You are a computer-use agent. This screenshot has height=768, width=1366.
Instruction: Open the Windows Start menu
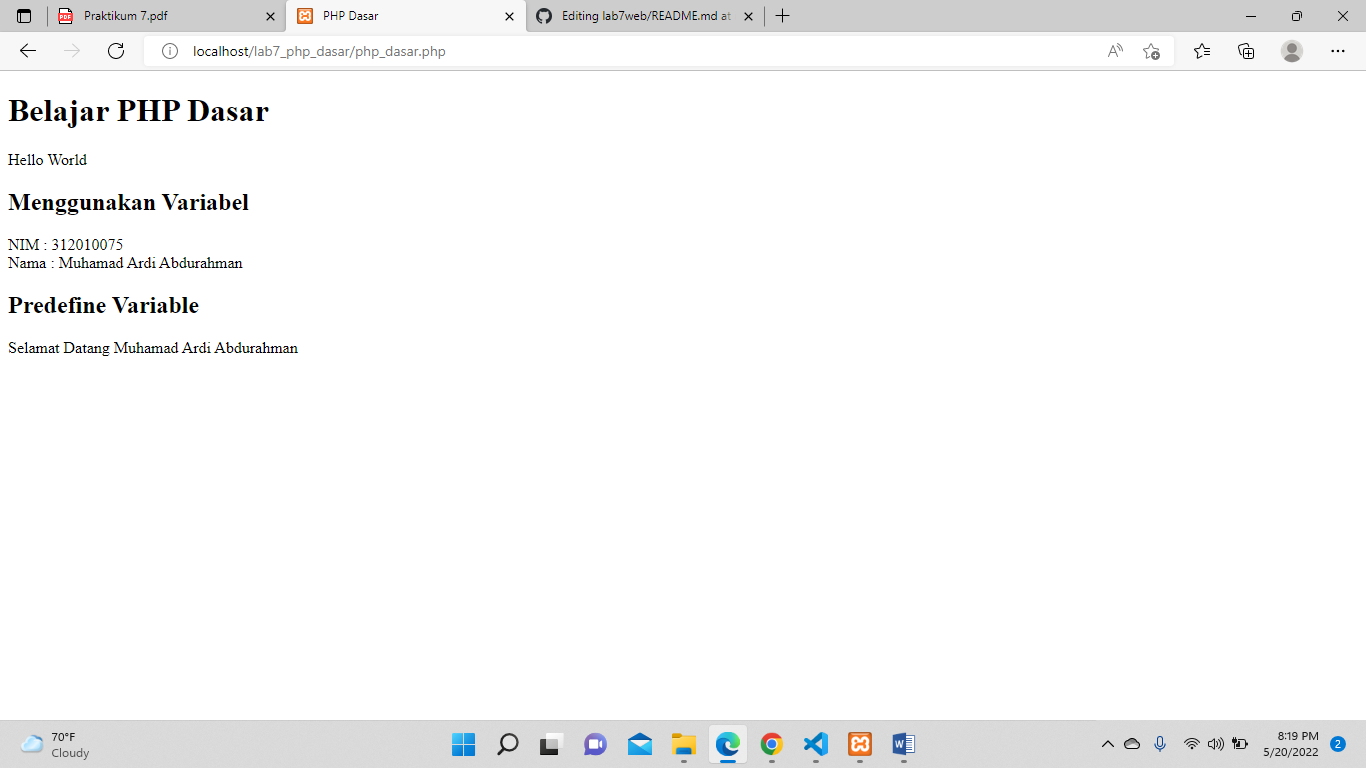click(463, 744)
